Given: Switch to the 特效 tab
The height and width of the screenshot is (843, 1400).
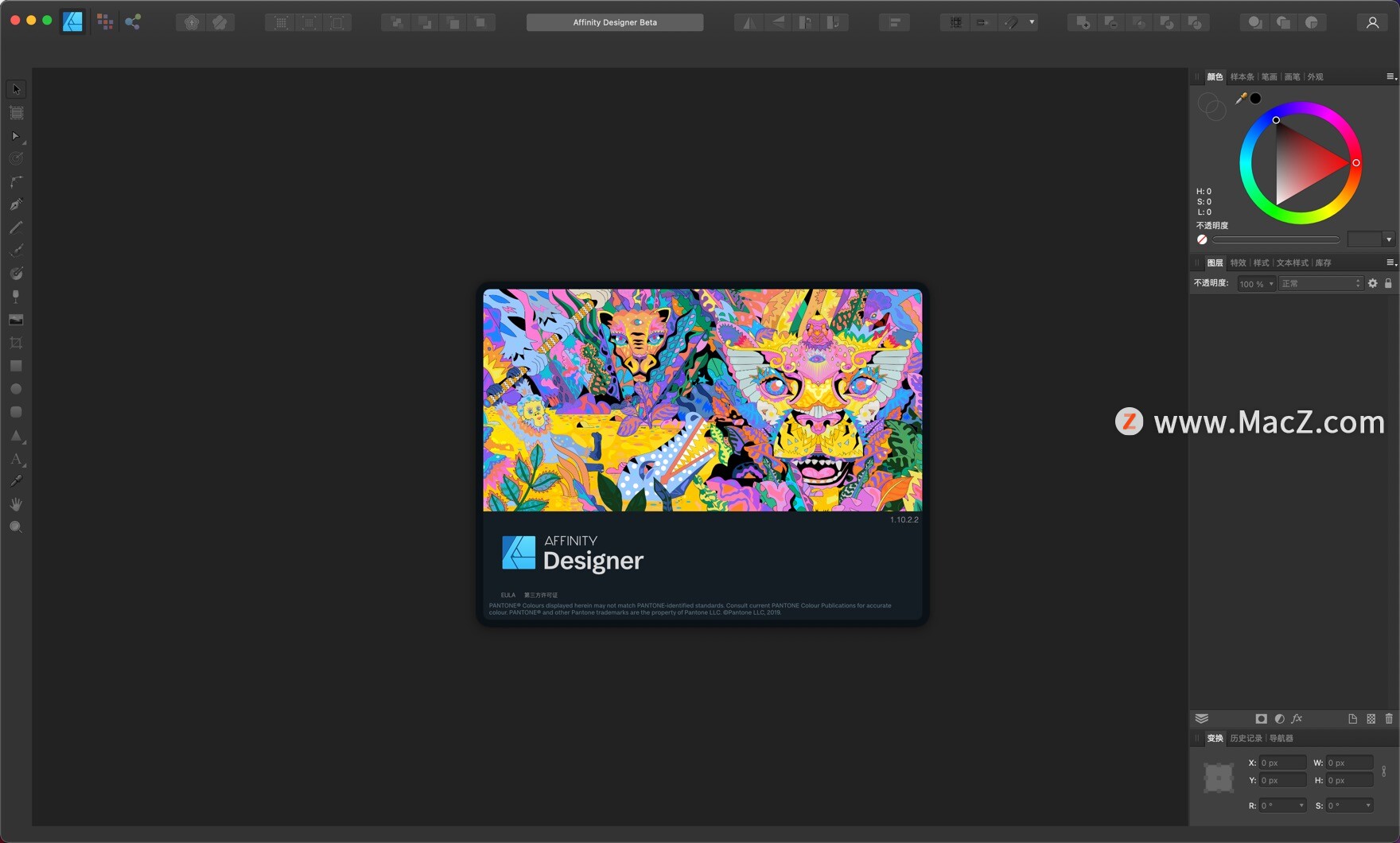Looking at the screenshot, I should (x=1238, y=263).
